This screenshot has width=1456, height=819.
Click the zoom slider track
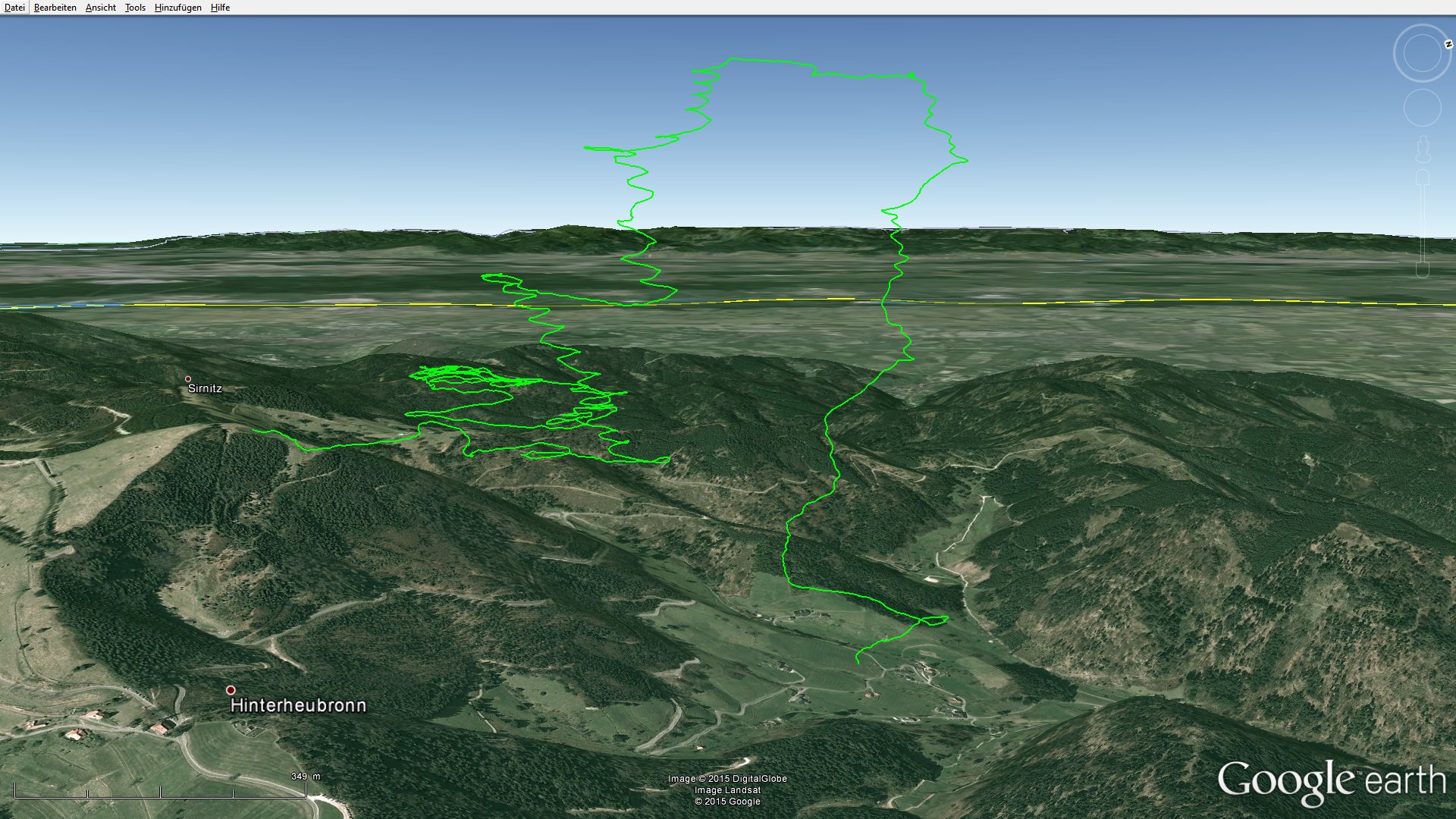coord(1423,224)
